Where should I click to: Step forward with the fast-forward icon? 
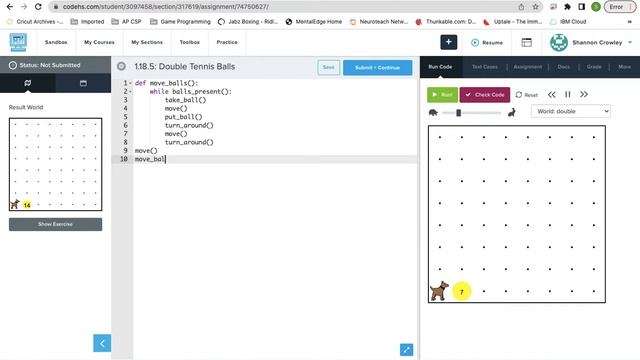[584, 94]
